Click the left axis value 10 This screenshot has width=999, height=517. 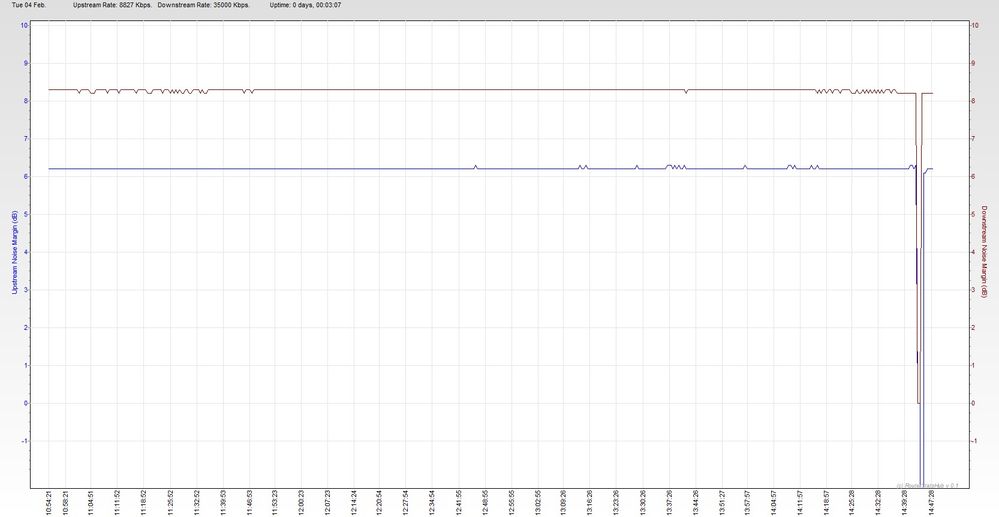(24, 25)
